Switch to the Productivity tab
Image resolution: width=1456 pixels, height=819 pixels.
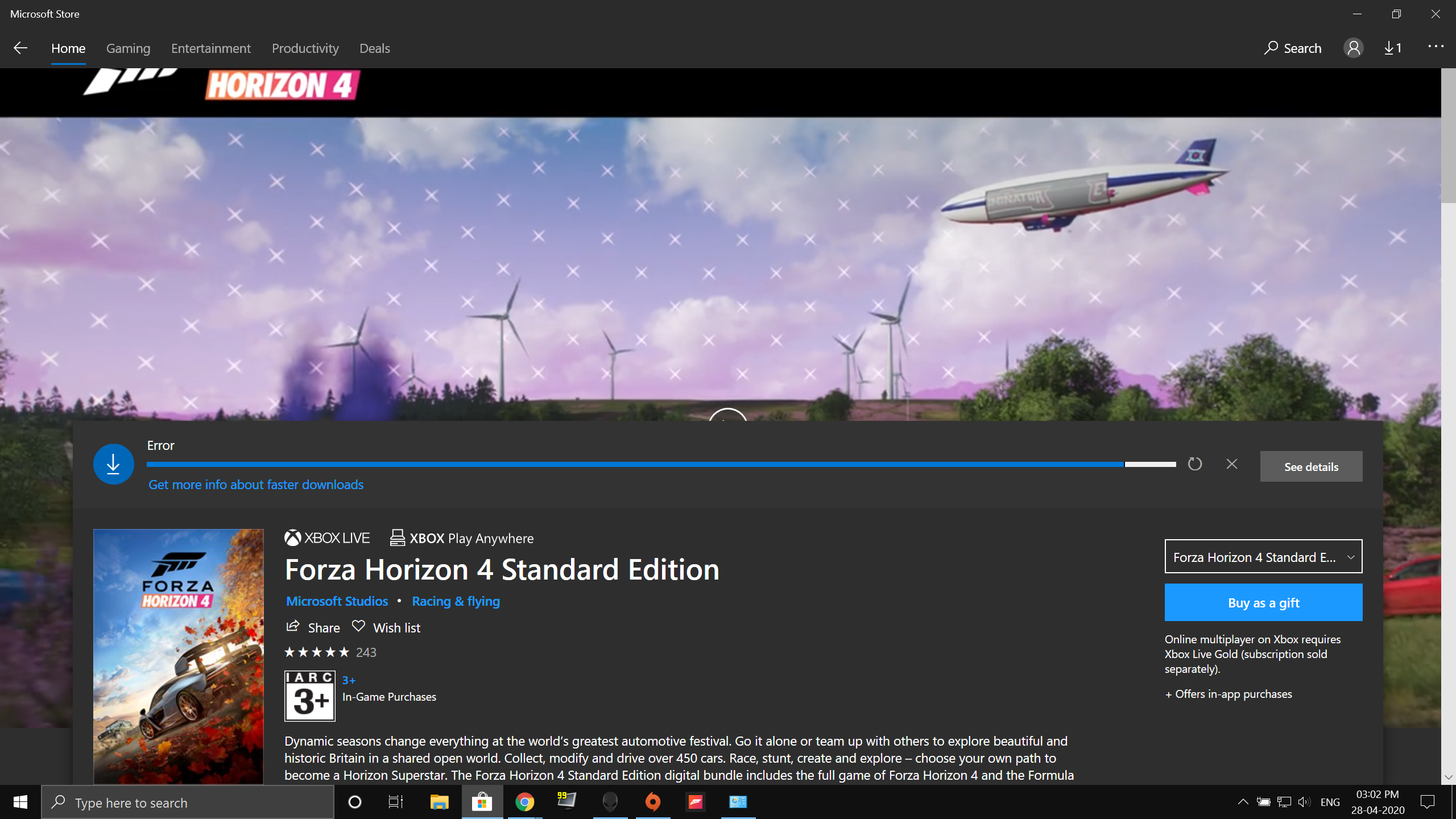coord(305,48)
